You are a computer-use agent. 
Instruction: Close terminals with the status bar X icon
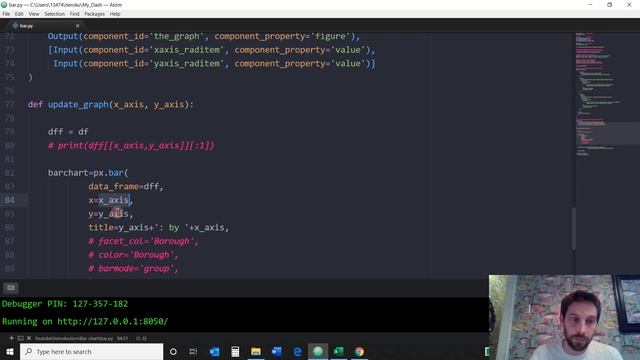click(29, 338)
